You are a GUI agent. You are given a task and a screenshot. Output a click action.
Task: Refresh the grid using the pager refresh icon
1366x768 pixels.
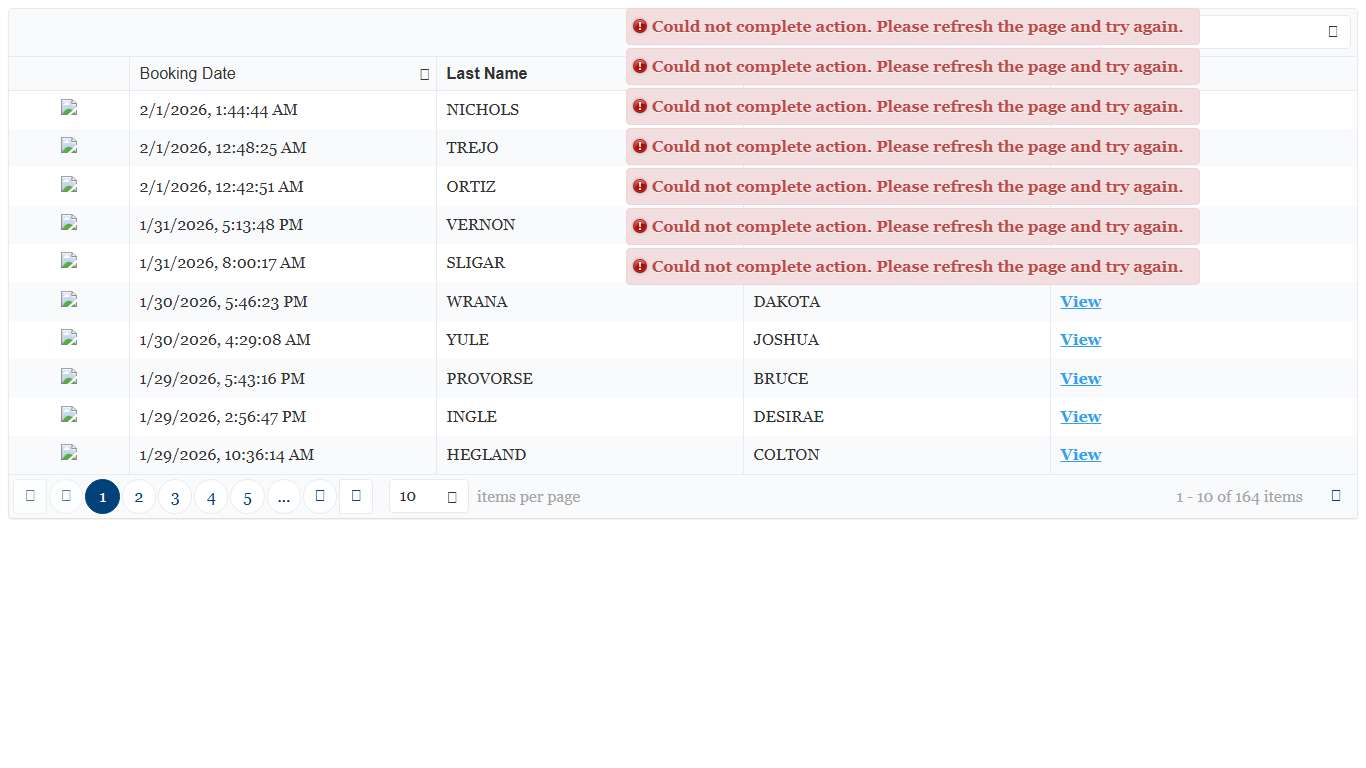1336,496
